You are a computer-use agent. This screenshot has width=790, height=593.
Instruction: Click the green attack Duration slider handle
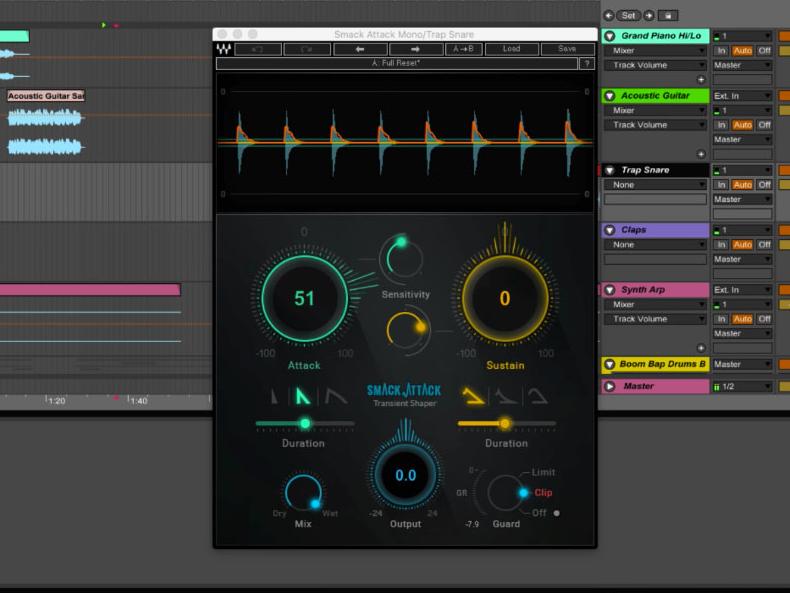[305, 423]
